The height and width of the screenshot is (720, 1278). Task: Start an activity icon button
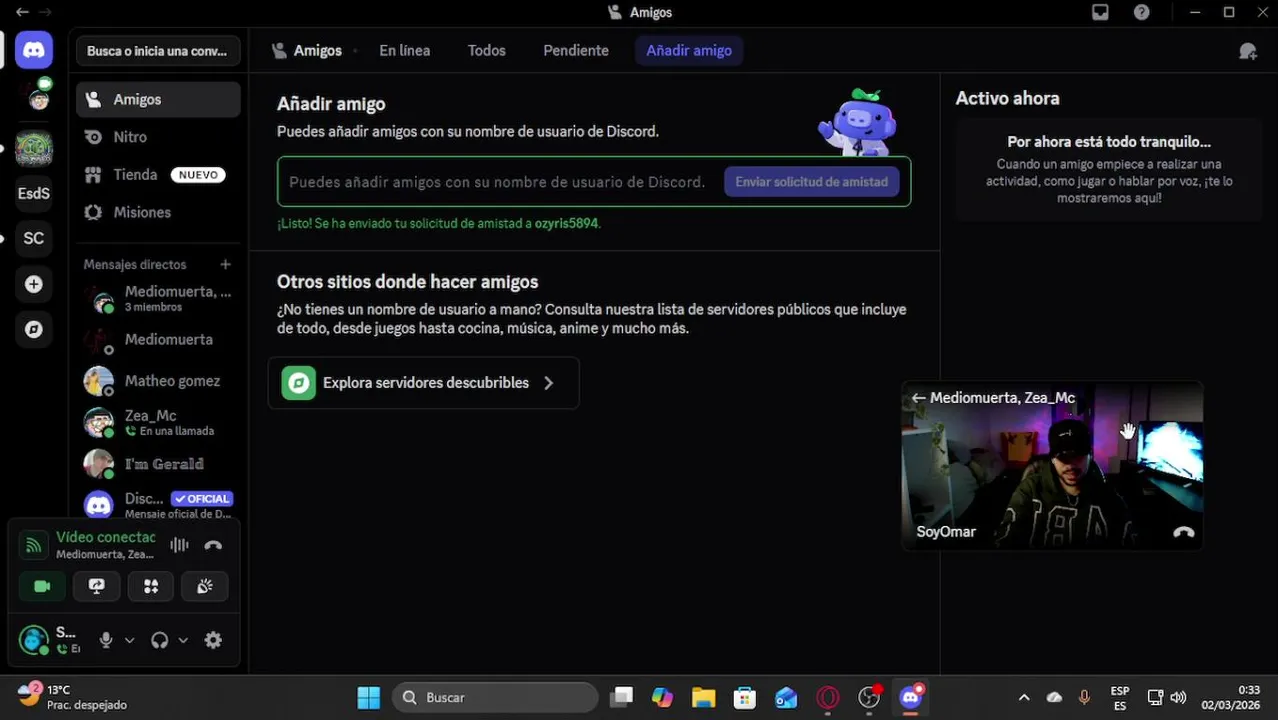point(151,587)
